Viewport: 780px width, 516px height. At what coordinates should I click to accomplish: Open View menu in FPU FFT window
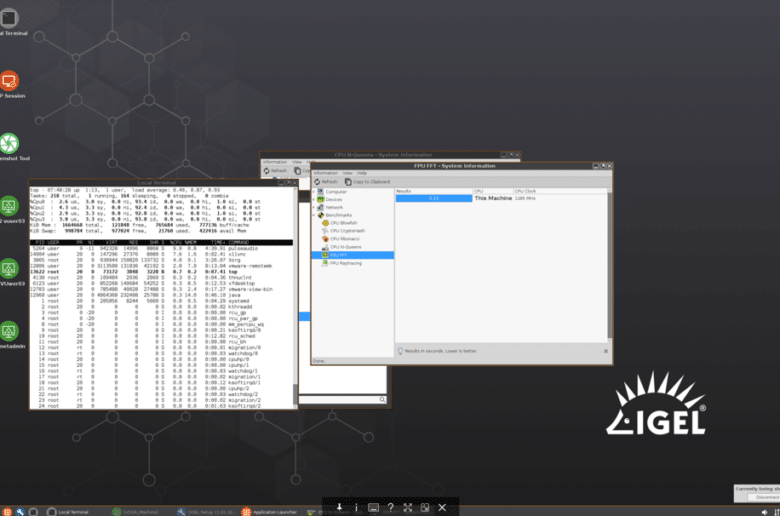coord(347,173)
